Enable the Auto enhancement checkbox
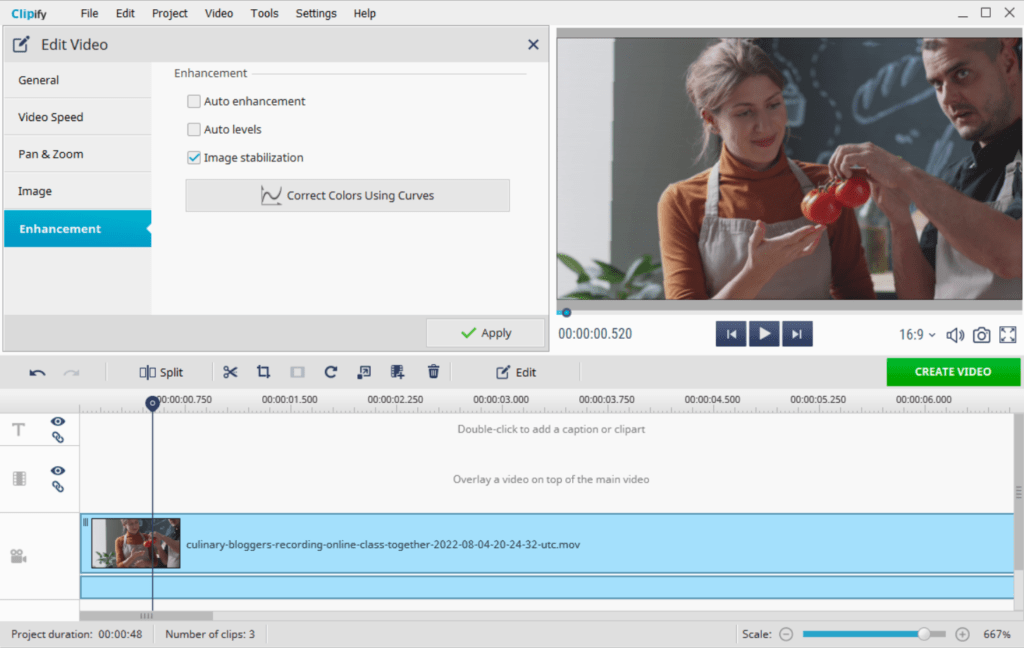This screenshot has width=1024, height=648. [x=193, y=101]
